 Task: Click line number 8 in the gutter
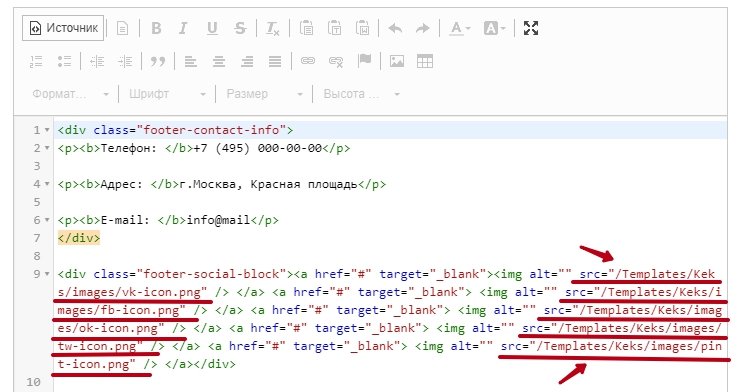tap(37, 256)
